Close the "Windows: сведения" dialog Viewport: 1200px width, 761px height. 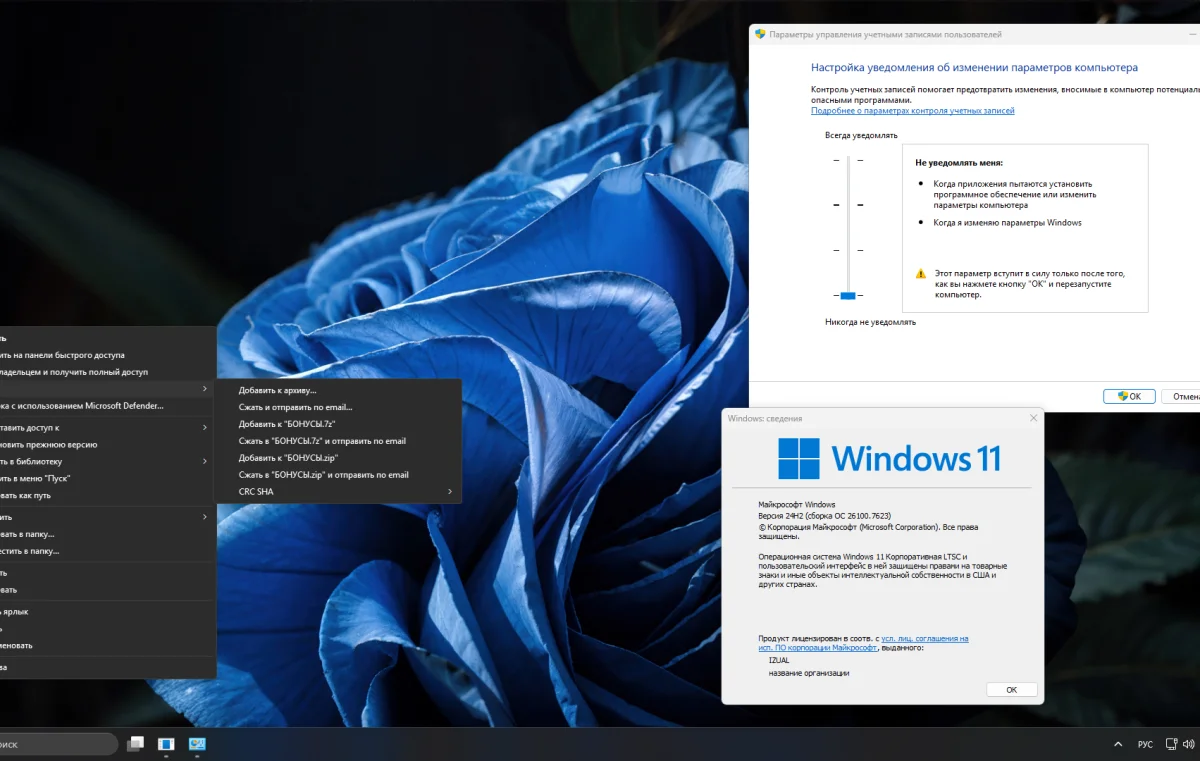1032,418
